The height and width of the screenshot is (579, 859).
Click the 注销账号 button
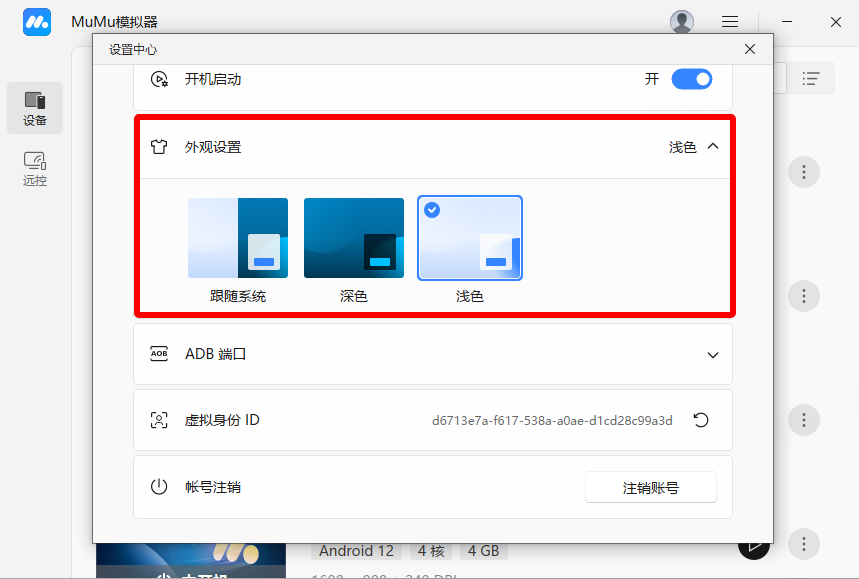(650, 488)
